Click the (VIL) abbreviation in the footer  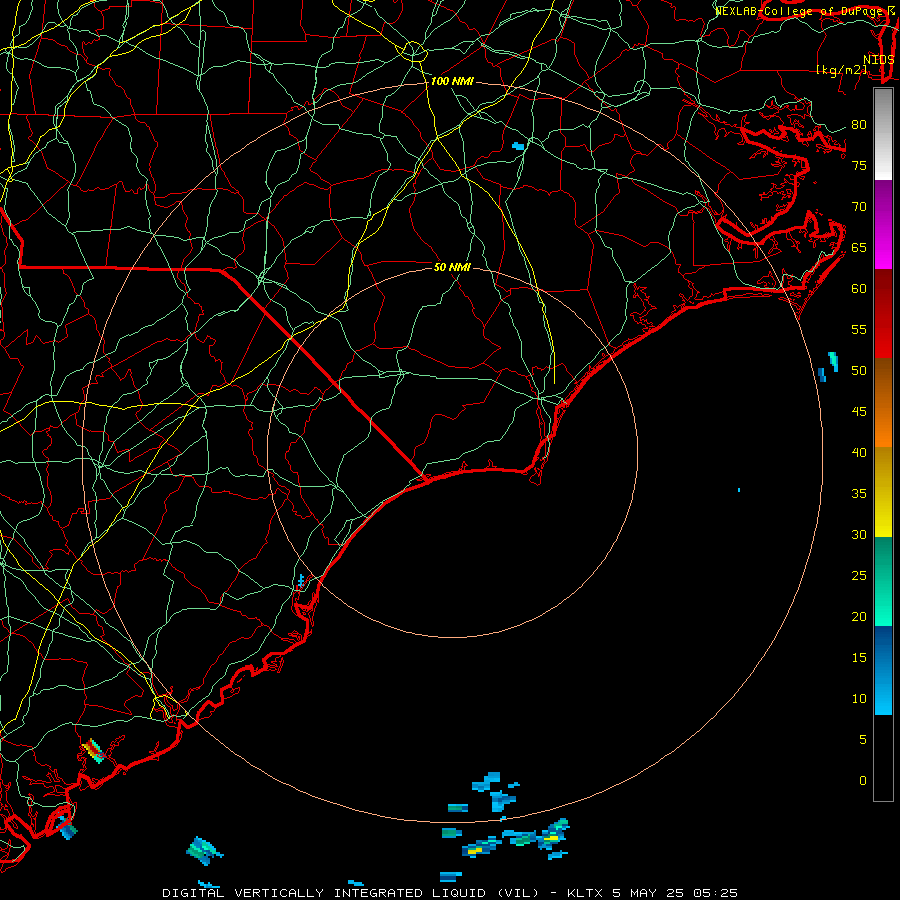pos(518,893)
